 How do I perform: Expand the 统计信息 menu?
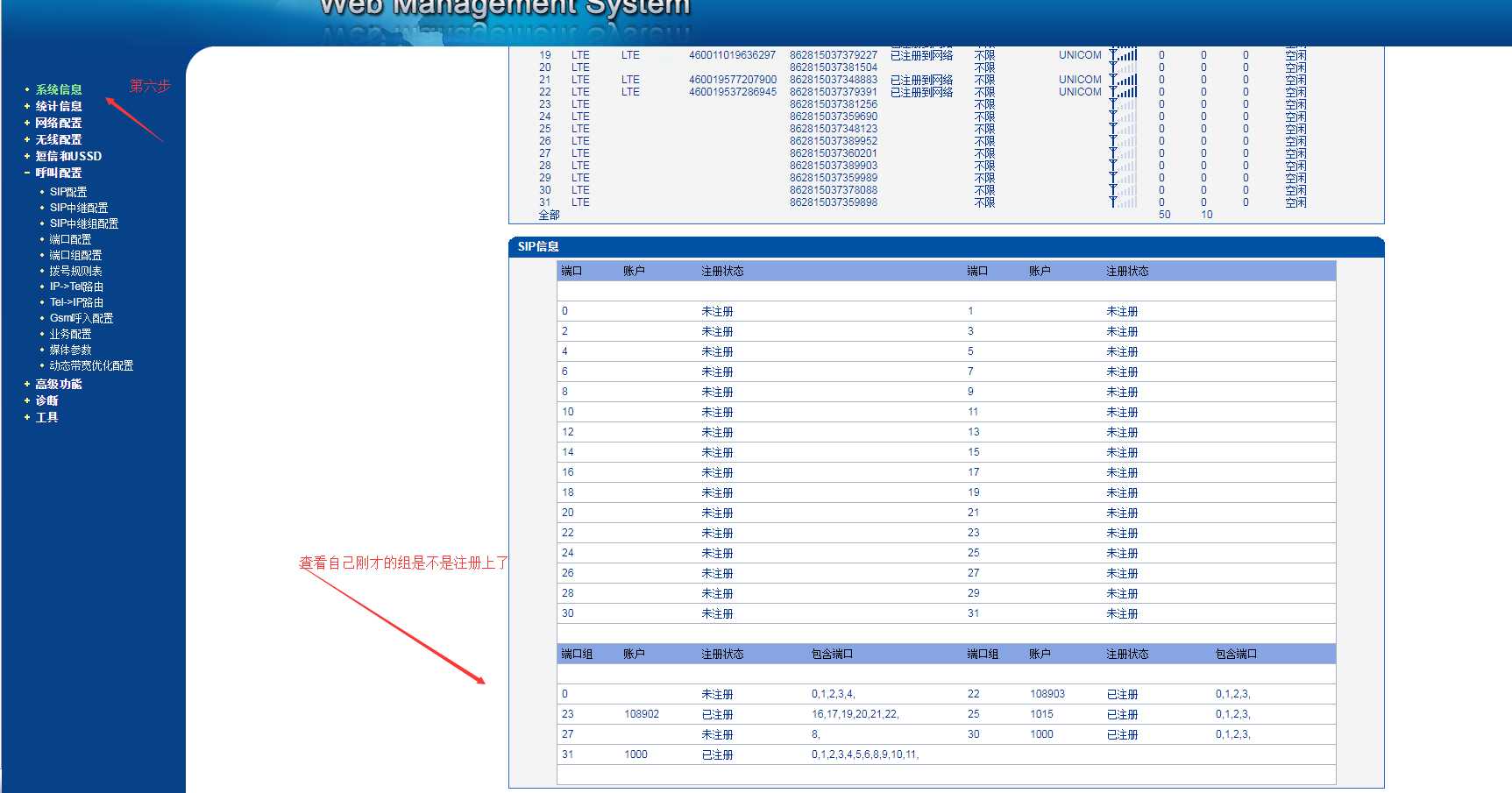[x=59, y=106]
